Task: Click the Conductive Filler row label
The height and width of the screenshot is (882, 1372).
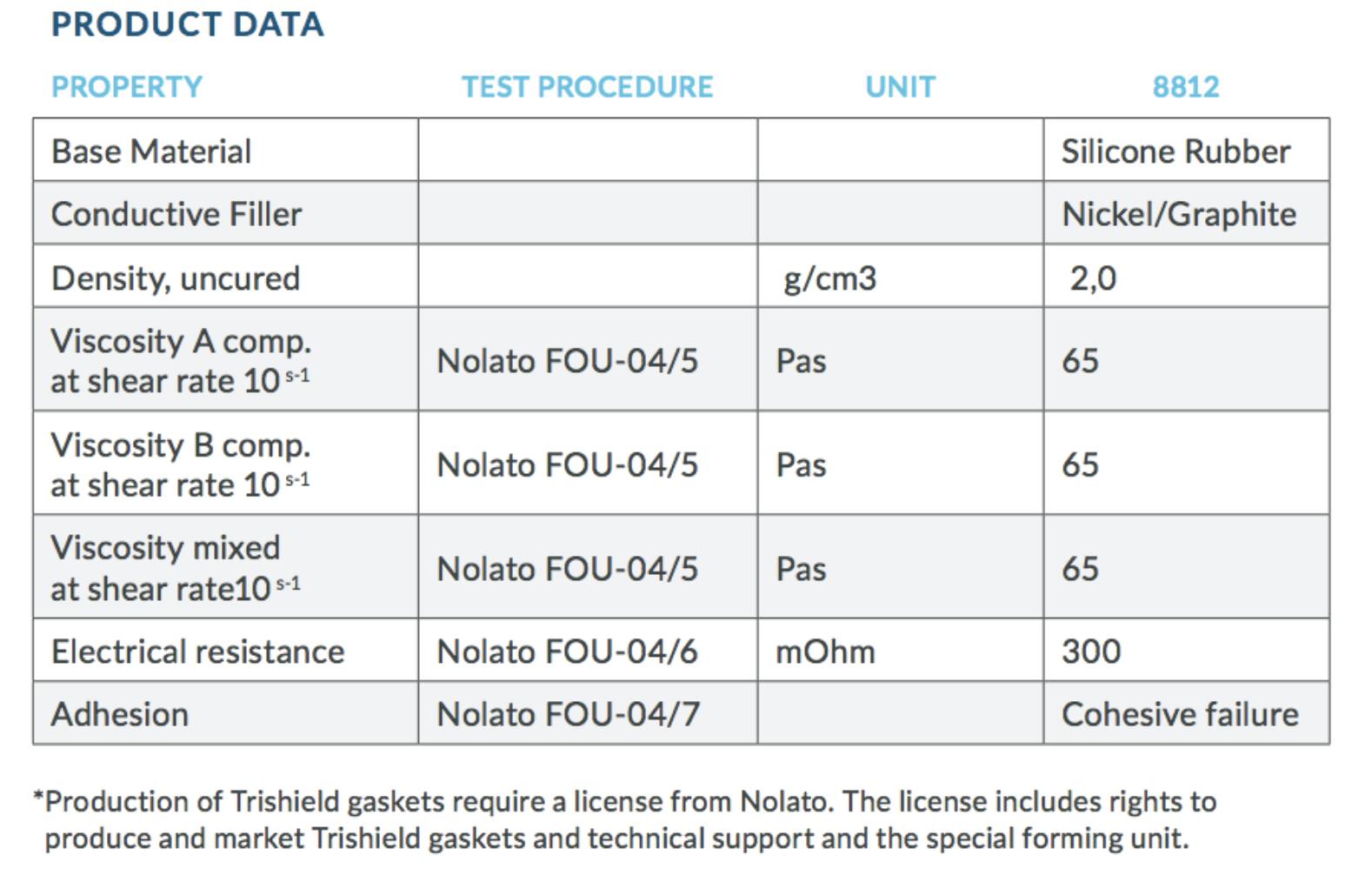Action: 176,214
